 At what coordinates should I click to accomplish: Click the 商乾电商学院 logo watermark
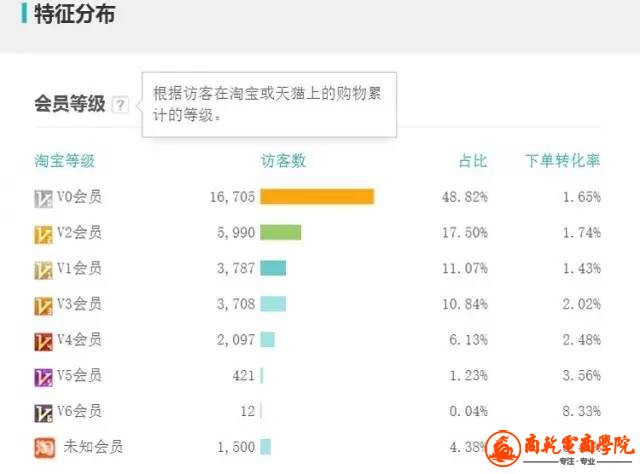560,448
